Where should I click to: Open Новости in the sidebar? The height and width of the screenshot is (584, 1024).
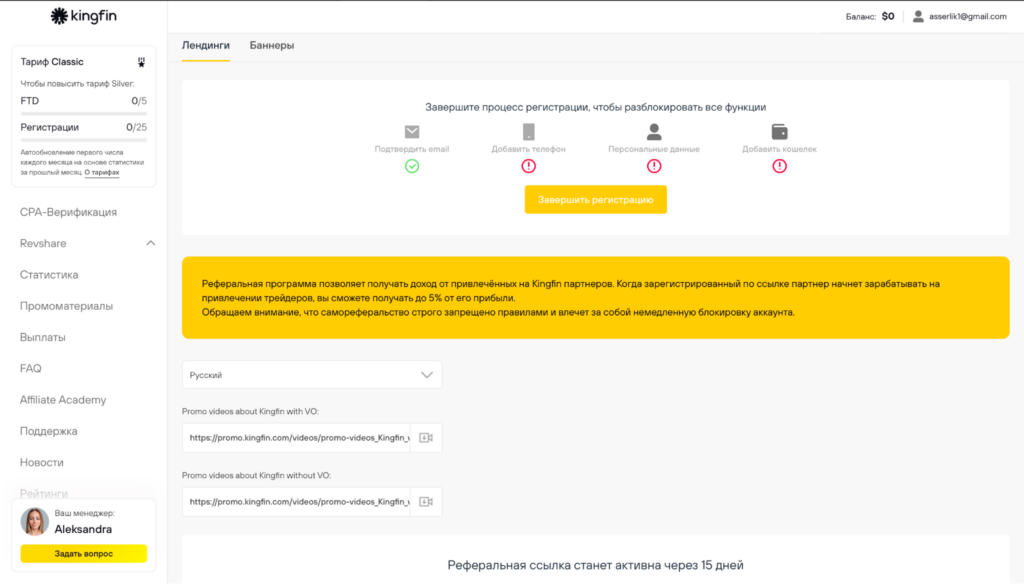click(x=42, y=462)
